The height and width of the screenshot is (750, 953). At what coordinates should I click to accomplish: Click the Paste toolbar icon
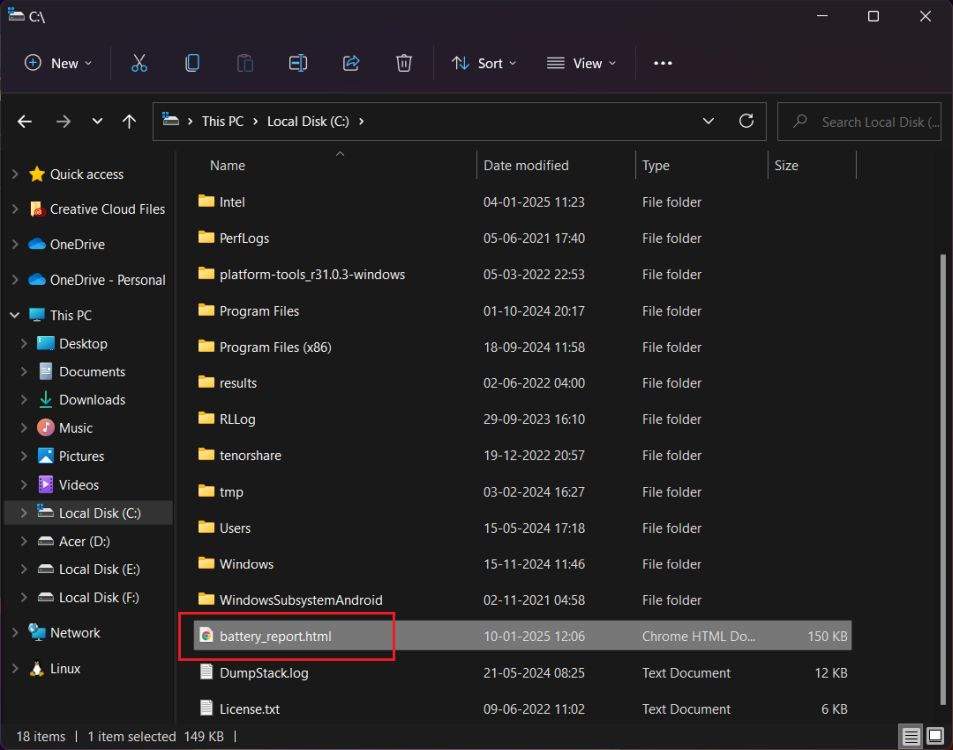245,63
